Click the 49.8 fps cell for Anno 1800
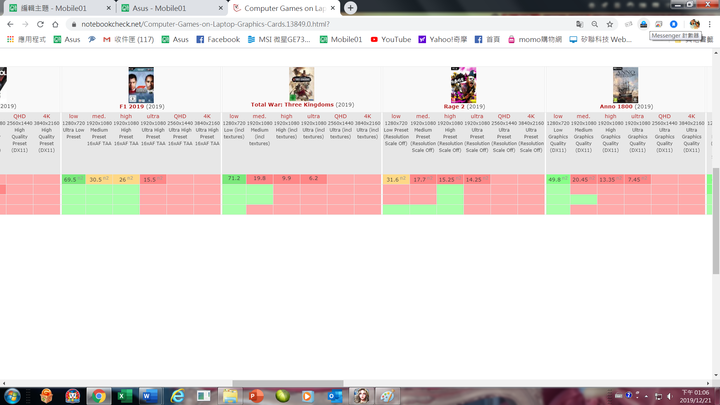Viewport: 720px width, 405px height. [558, 179]
